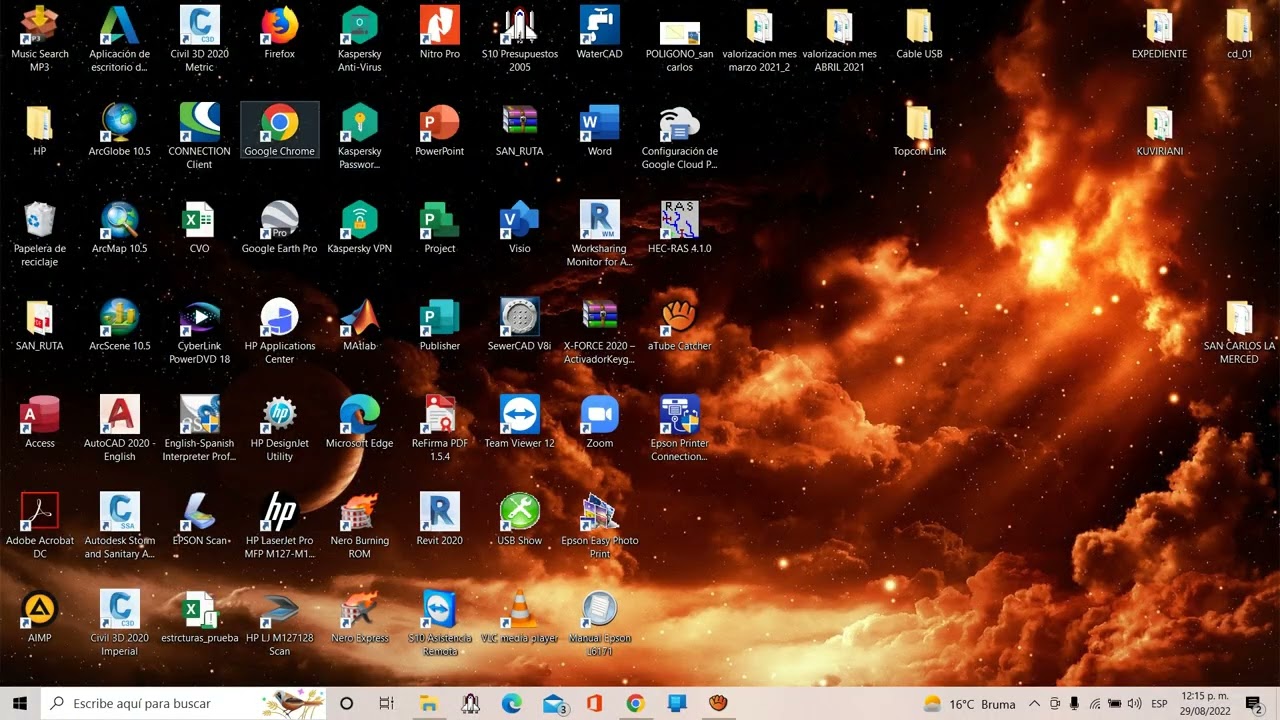Select the Civil 3D 2020 Metric shortcut
This screenshot has width=1280, height=720.
200,39
